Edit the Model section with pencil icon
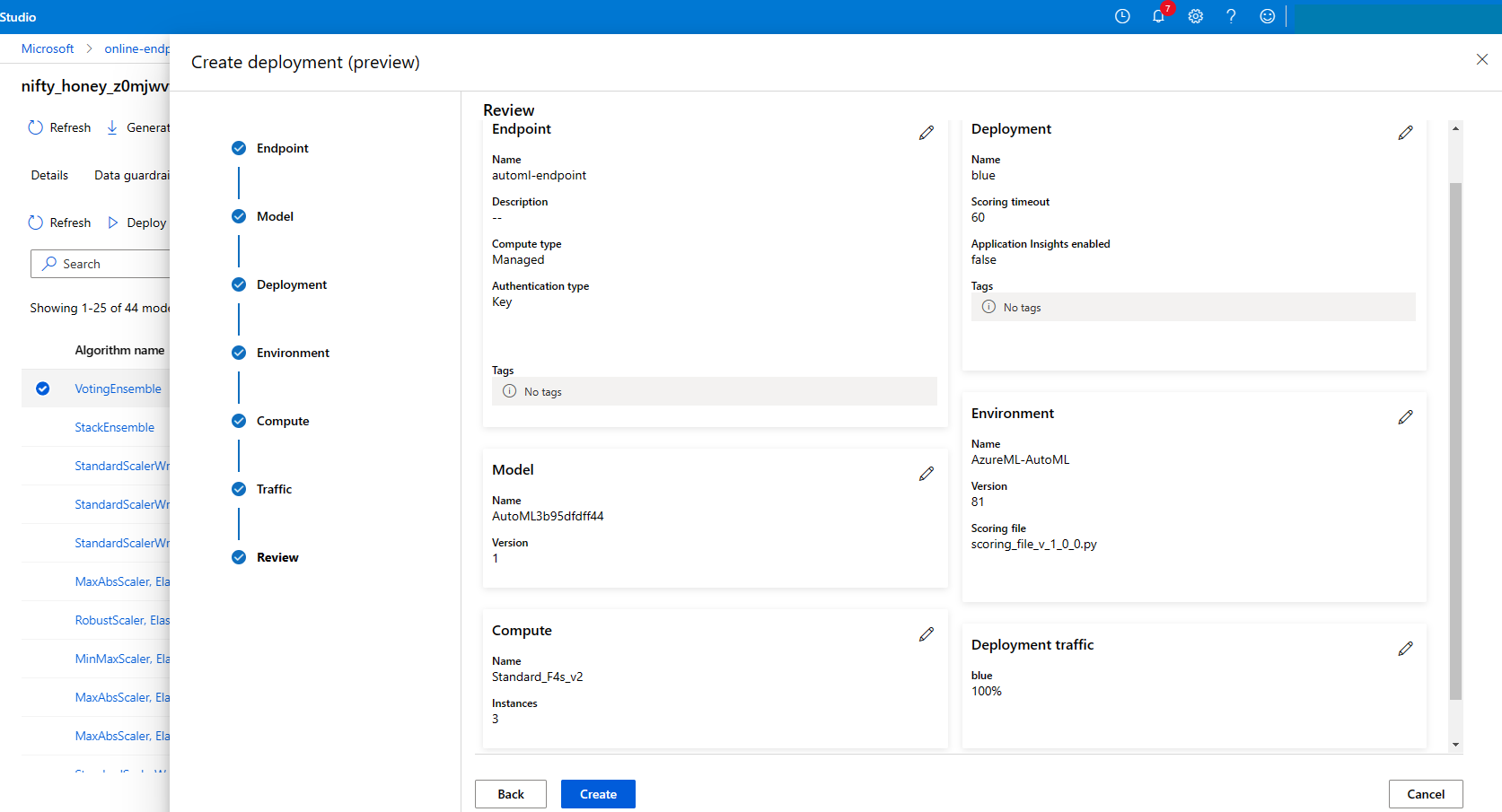This screenshot has width=1502, height=812. pos(927,474)
